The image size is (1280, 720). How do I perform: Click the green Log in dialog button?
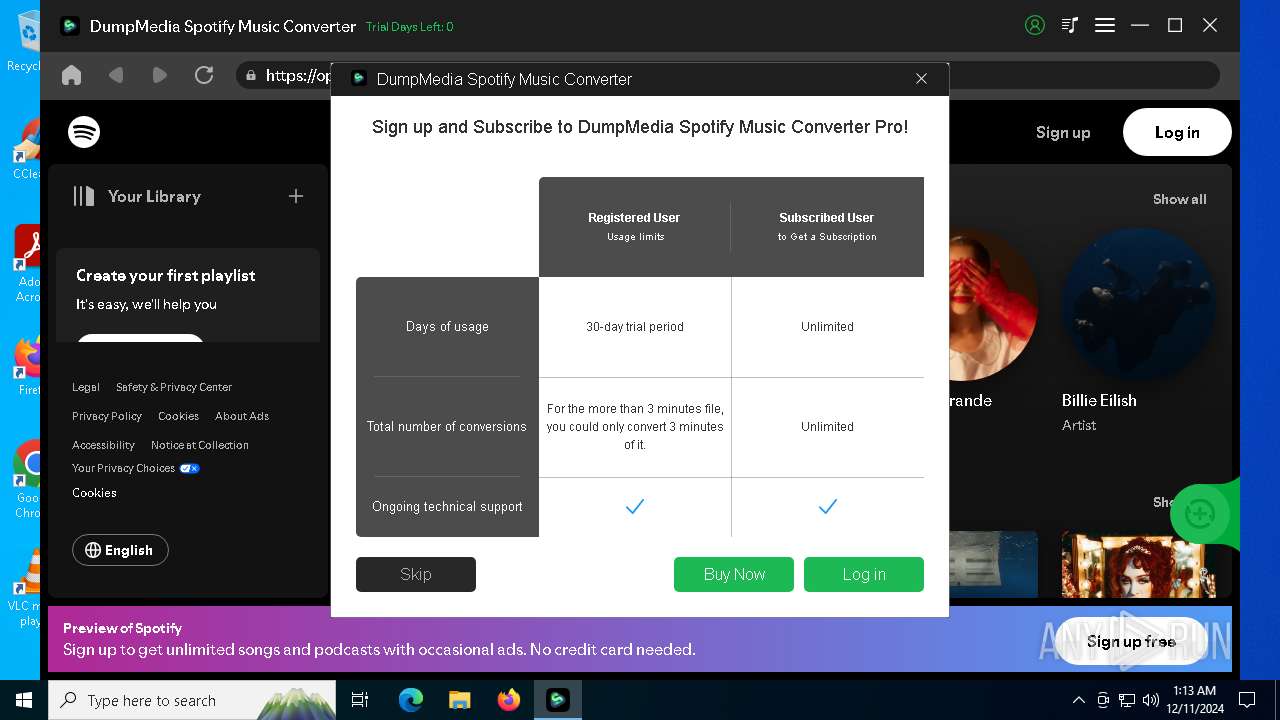pos(864,574)
